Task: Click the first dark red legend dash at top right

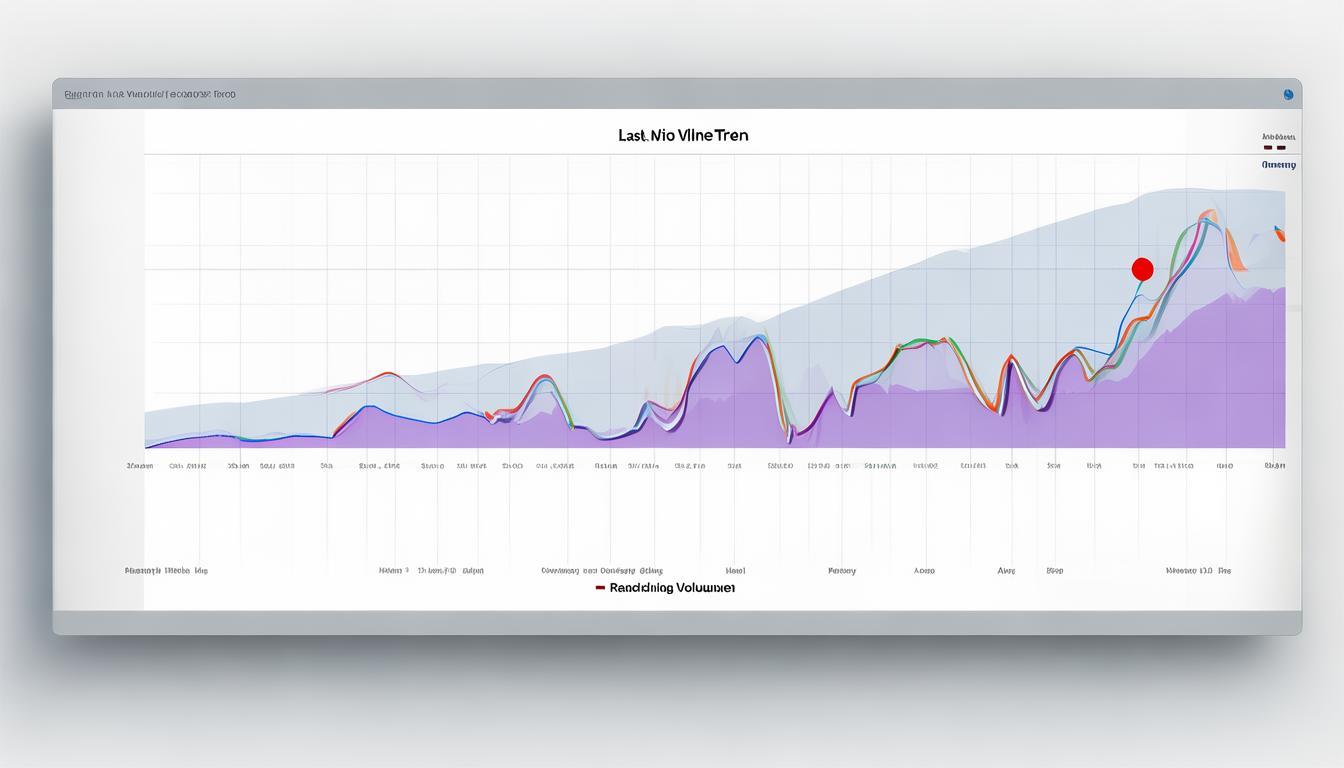Action: tap(1267, 148)
